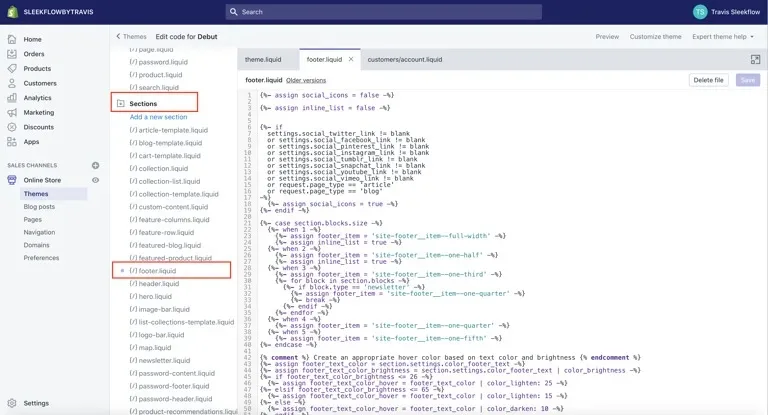
Task: Add a sales channel plus icon
Action: point(96,166)
